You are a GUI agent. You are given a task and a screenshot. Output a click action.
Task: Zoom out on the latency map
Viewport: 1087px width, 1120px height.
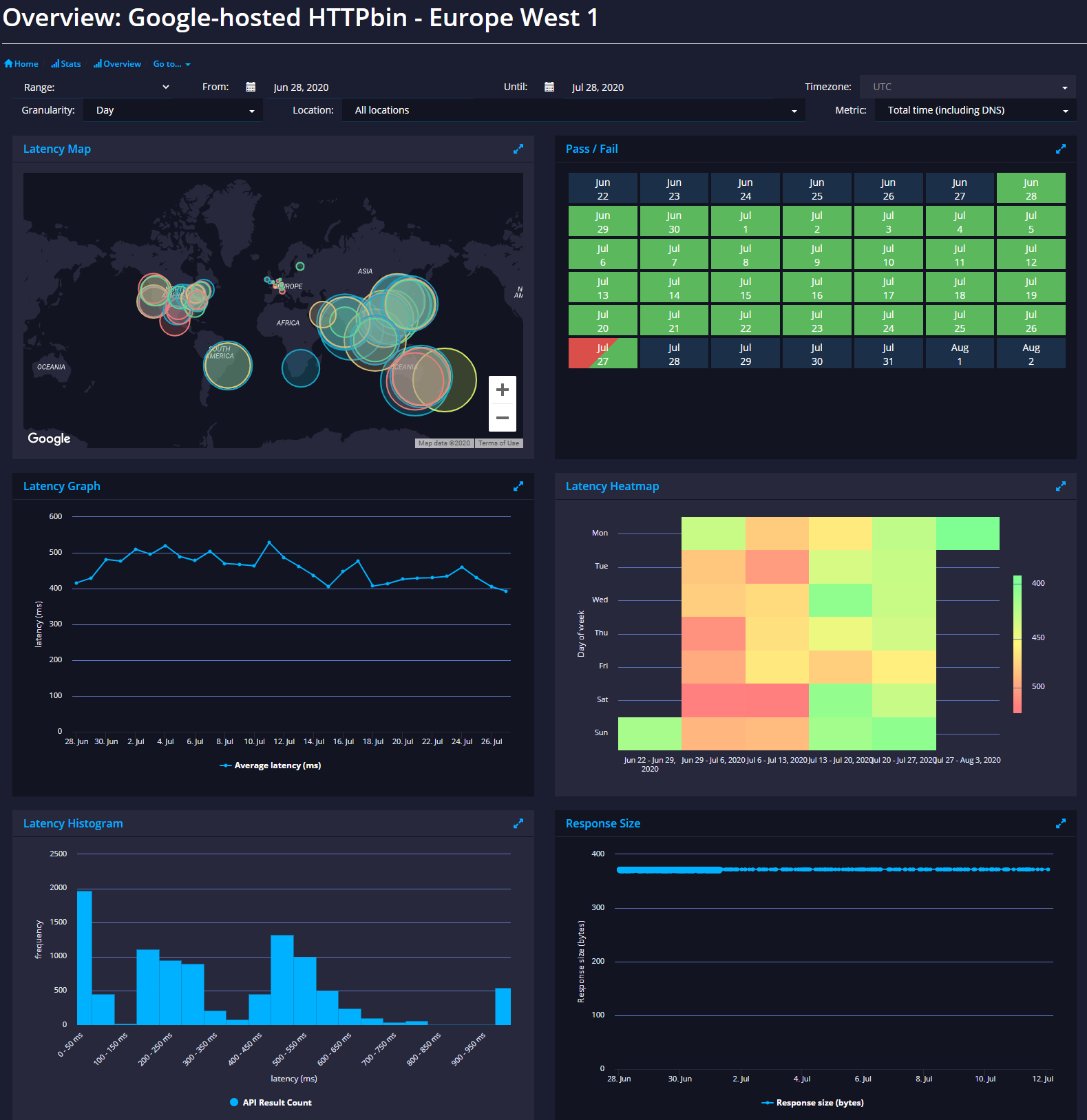click(x=503, y=418)
